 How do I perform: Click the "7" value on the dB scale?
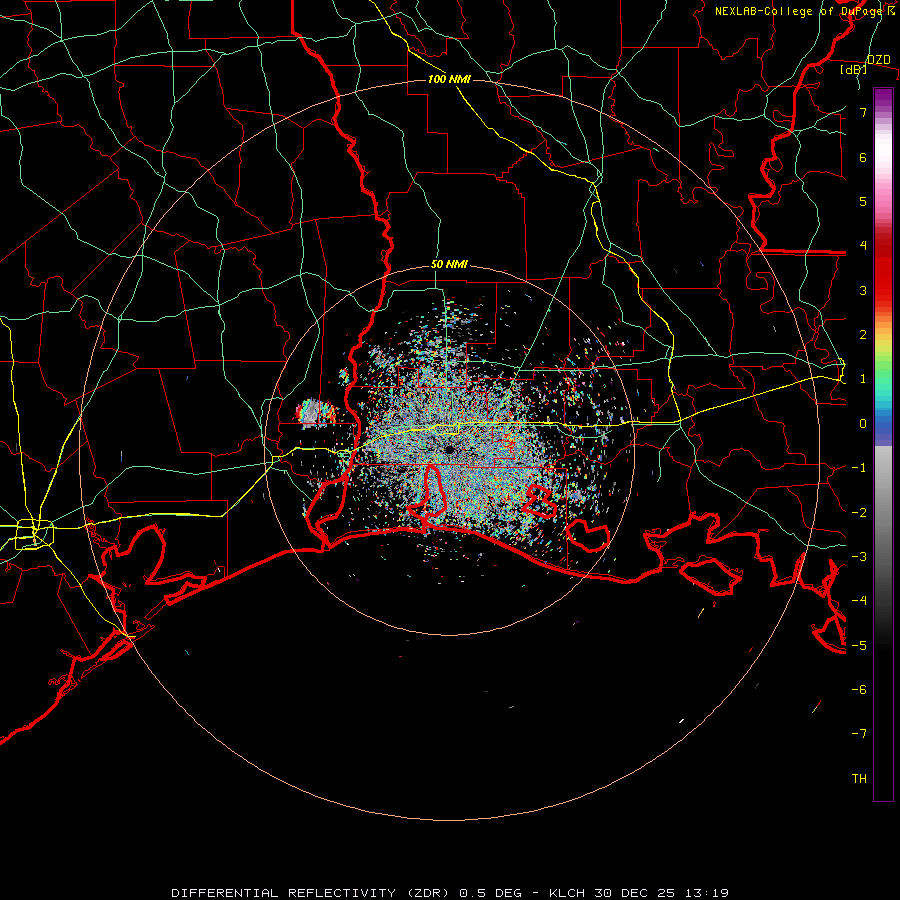(x=863, y=112)
